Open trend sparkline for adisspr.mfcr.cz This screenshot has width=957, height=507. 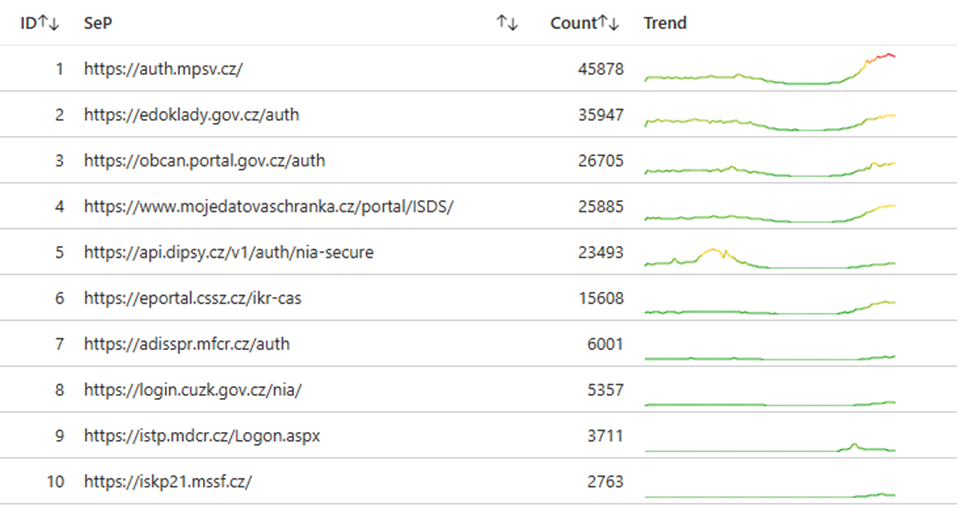tap(770, 358)
